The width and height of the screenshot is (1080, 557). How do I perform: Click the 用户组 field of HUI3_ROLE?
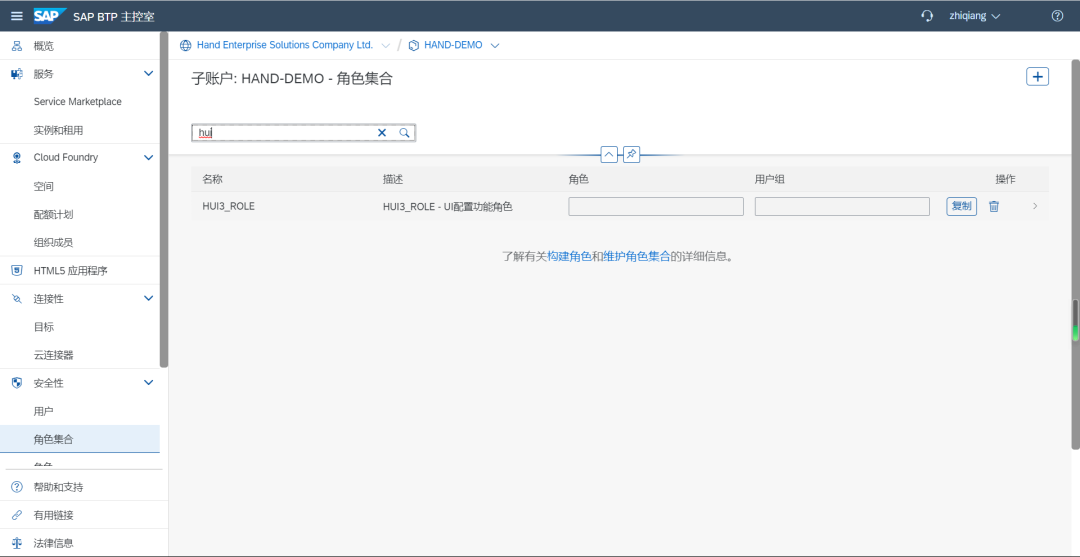pyautogui.click(x=842, y=207)
